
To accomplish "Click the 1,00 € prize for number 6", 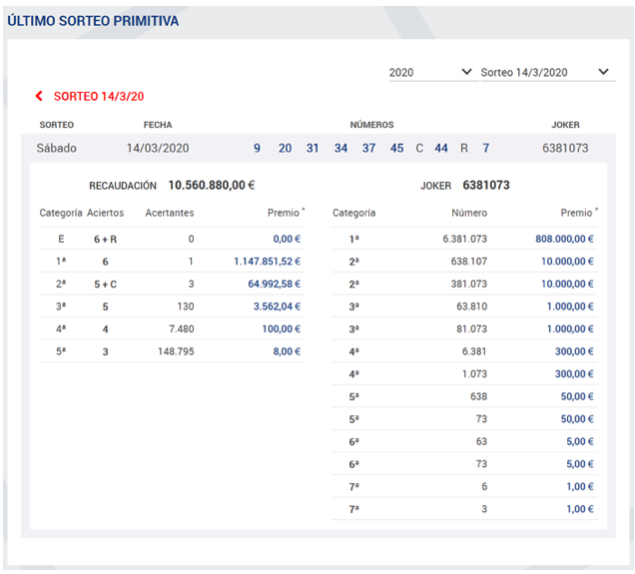I will pos(580,487).
